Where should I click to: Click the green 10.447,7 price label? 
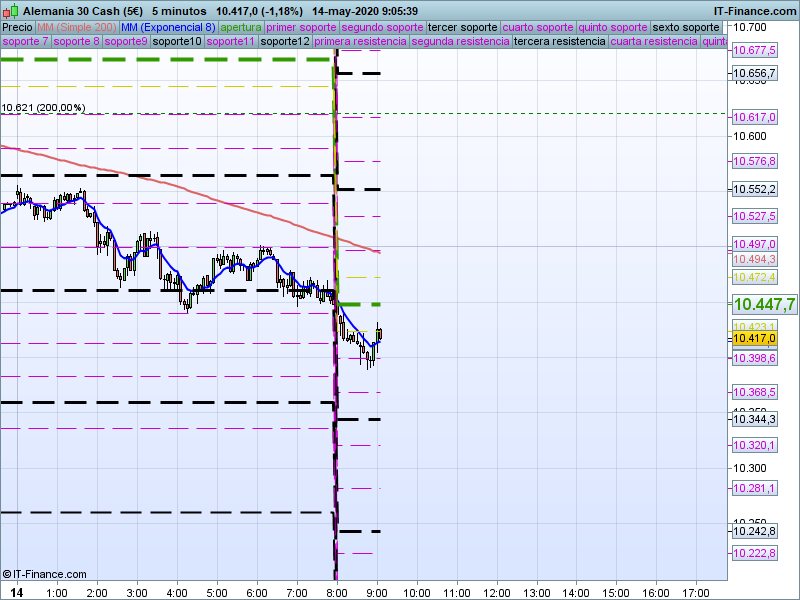pyautogui.click(x=764, y=304)
